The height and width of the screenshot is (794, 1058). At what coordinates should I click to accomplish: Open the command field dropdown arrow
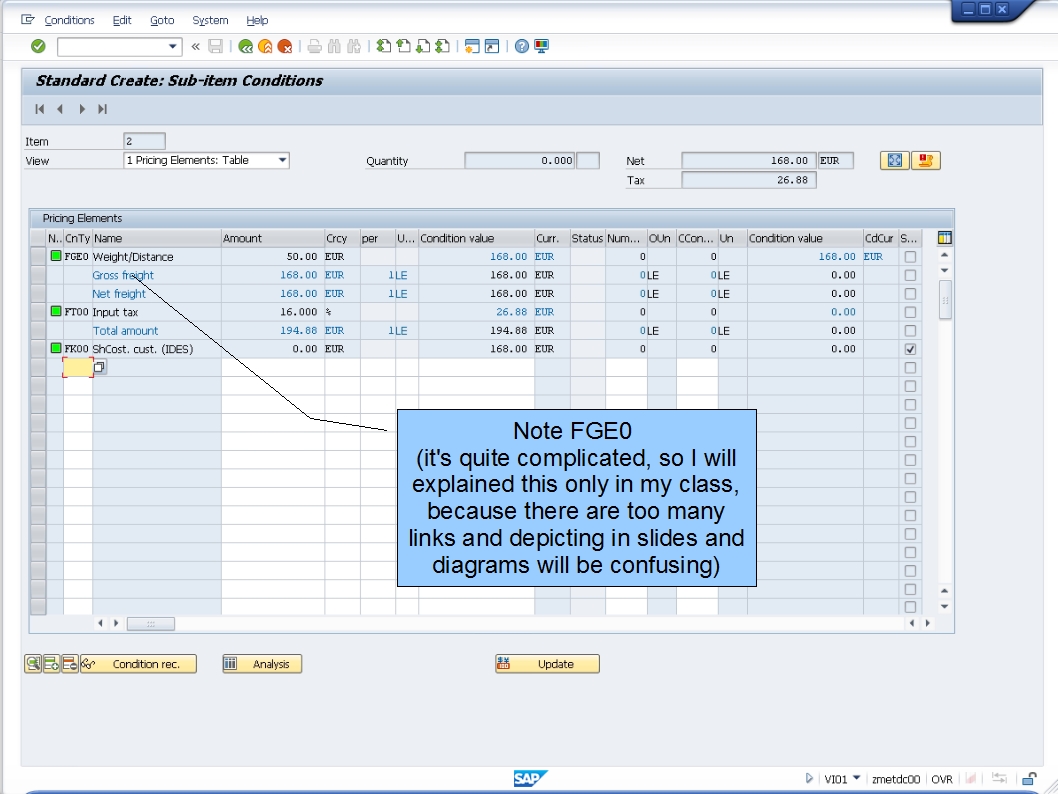click(170, 45)
